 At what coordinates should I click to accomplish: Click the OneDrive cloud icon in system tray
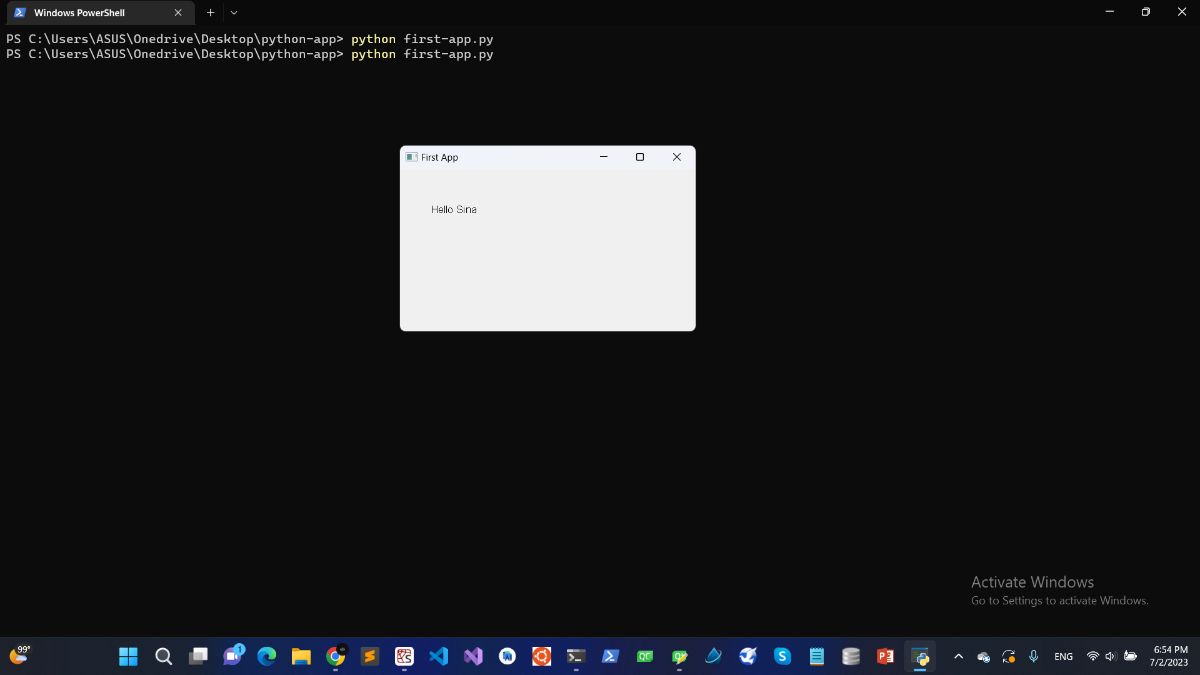(982, 656)
